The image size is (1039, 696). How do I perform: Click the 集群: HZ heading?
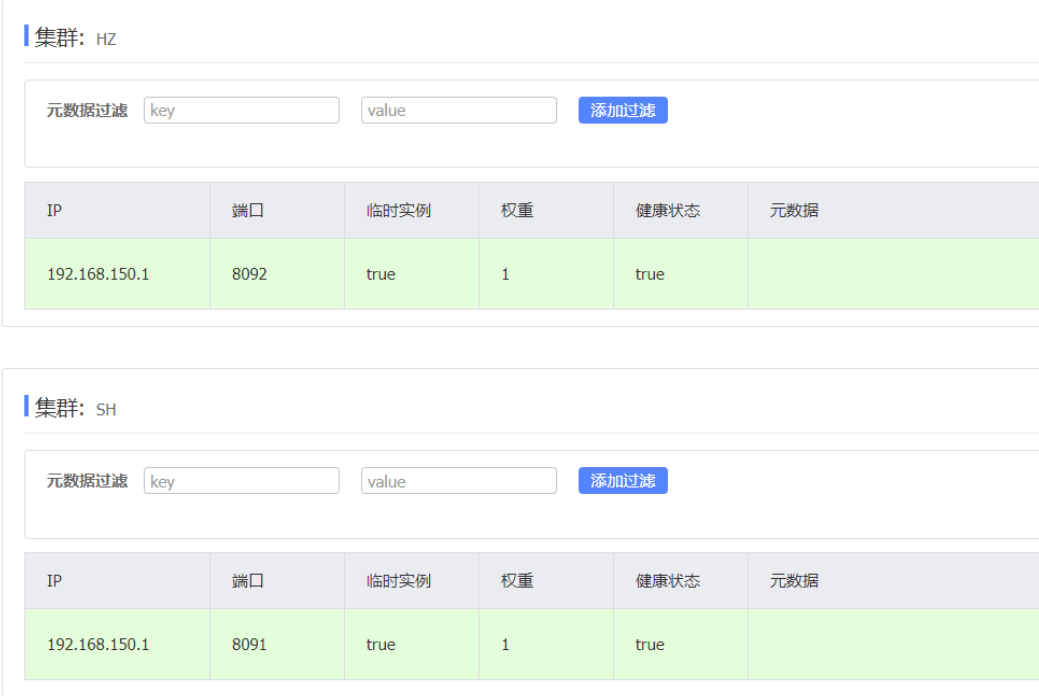pos(75,38)
